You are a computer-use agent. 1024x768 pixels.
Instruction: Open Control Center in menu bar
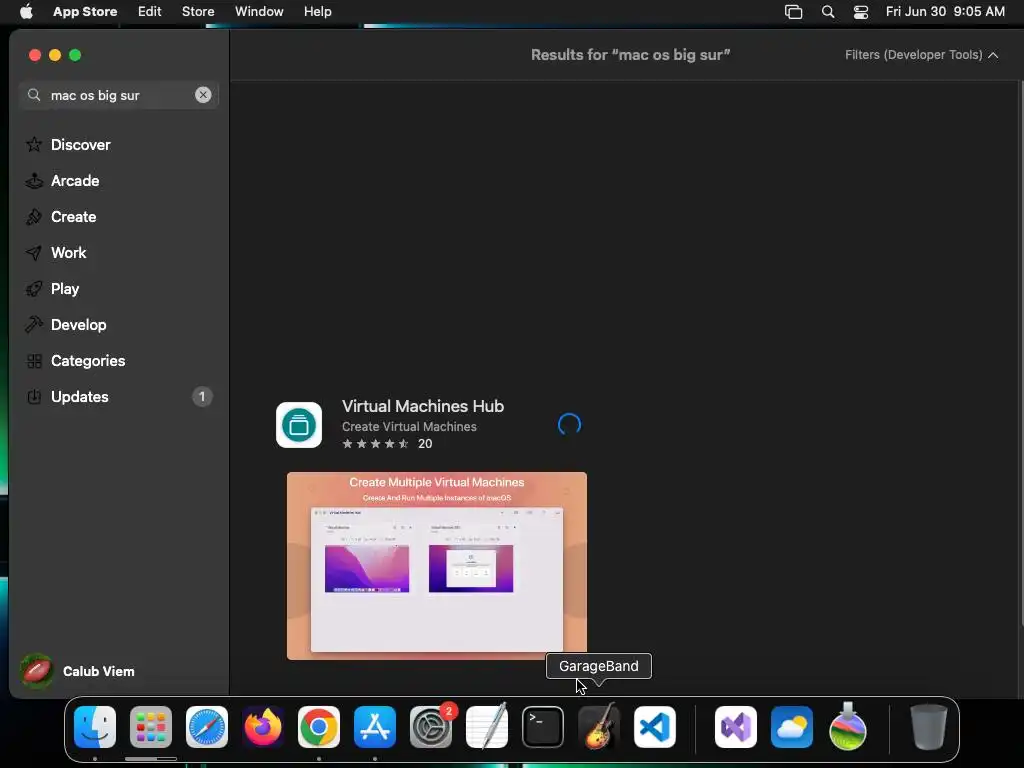[x=861, y=12]
